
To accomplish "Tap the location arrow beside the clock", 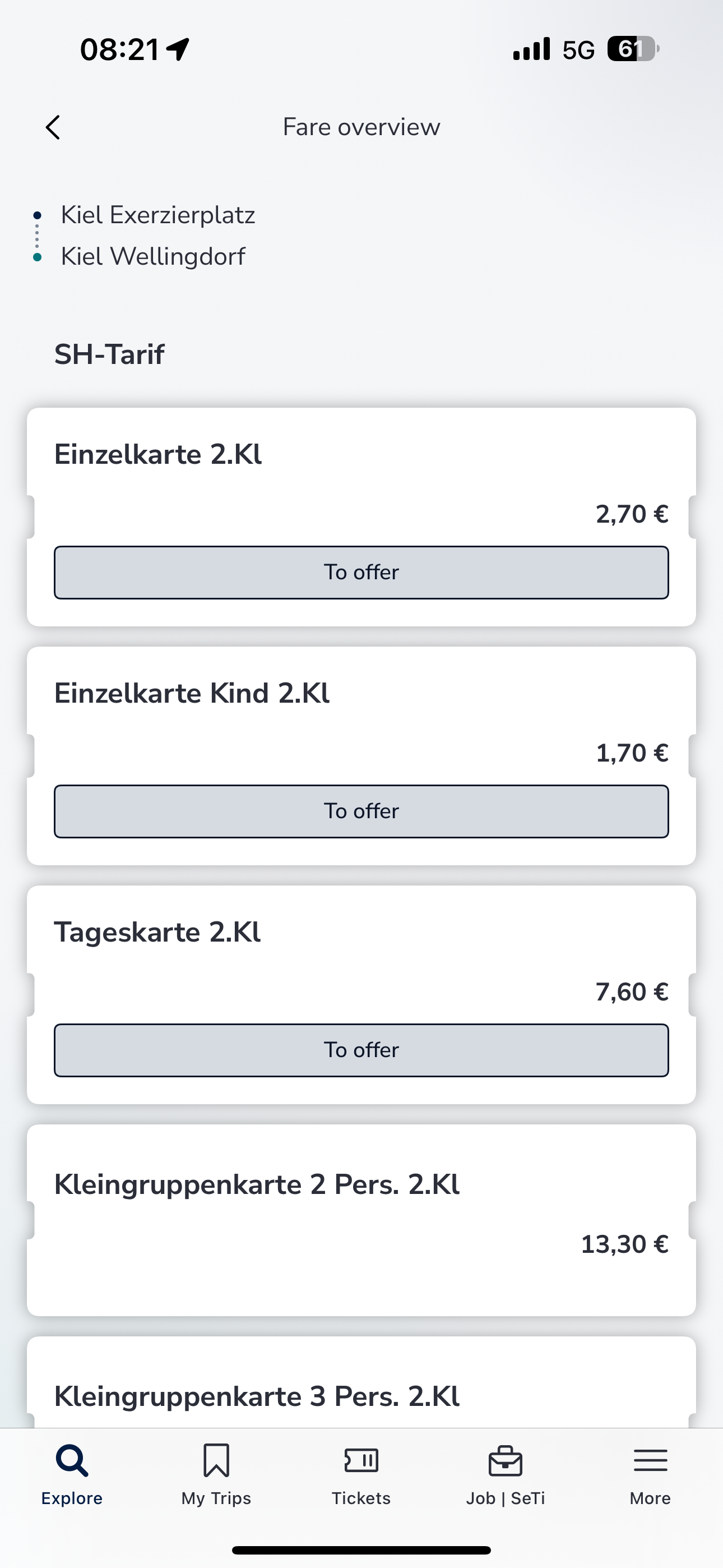I will click(178, 49).
